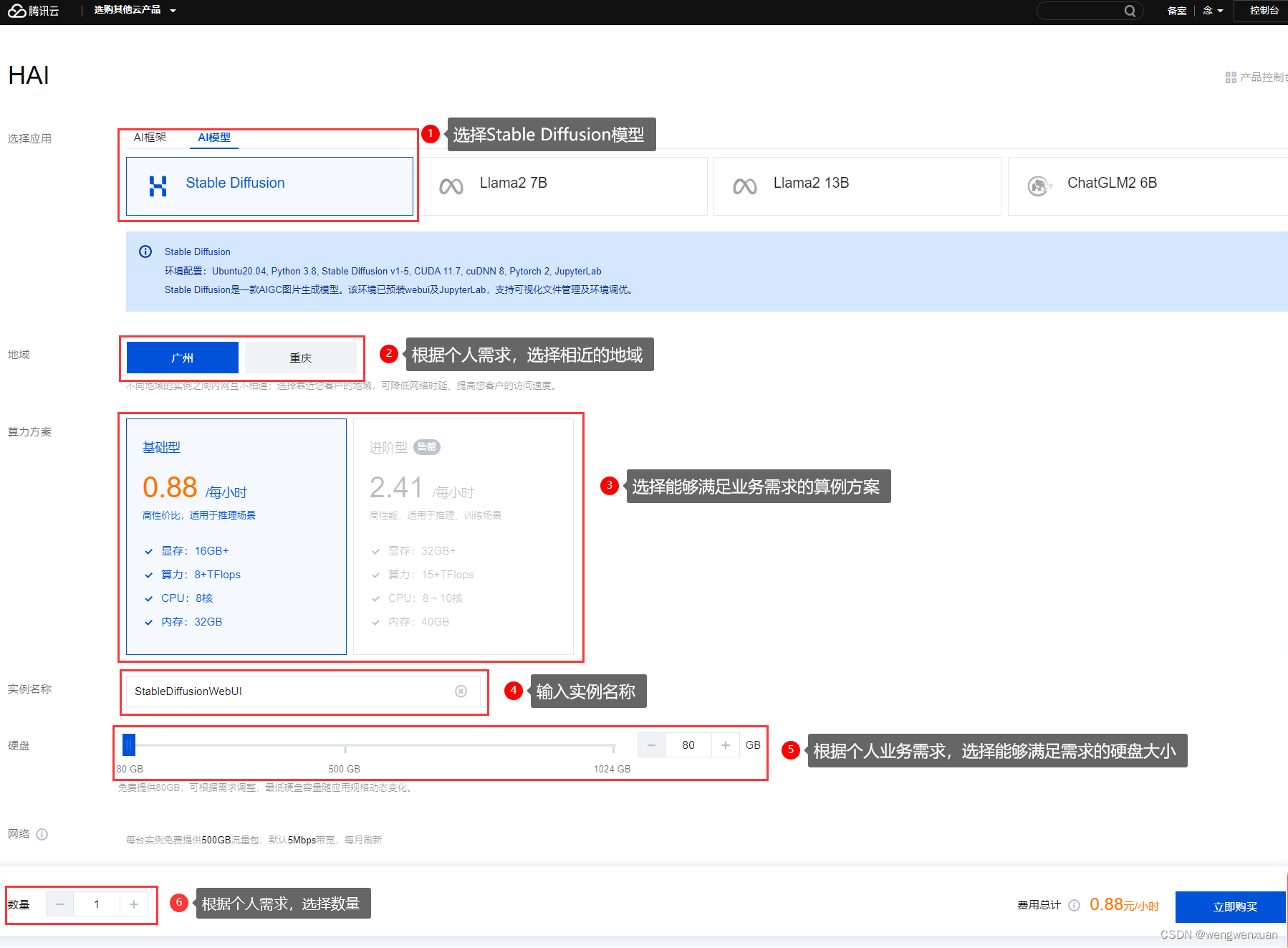Expand the user account dropdown arrow

pyautogui.click(x=1220, y=11)
